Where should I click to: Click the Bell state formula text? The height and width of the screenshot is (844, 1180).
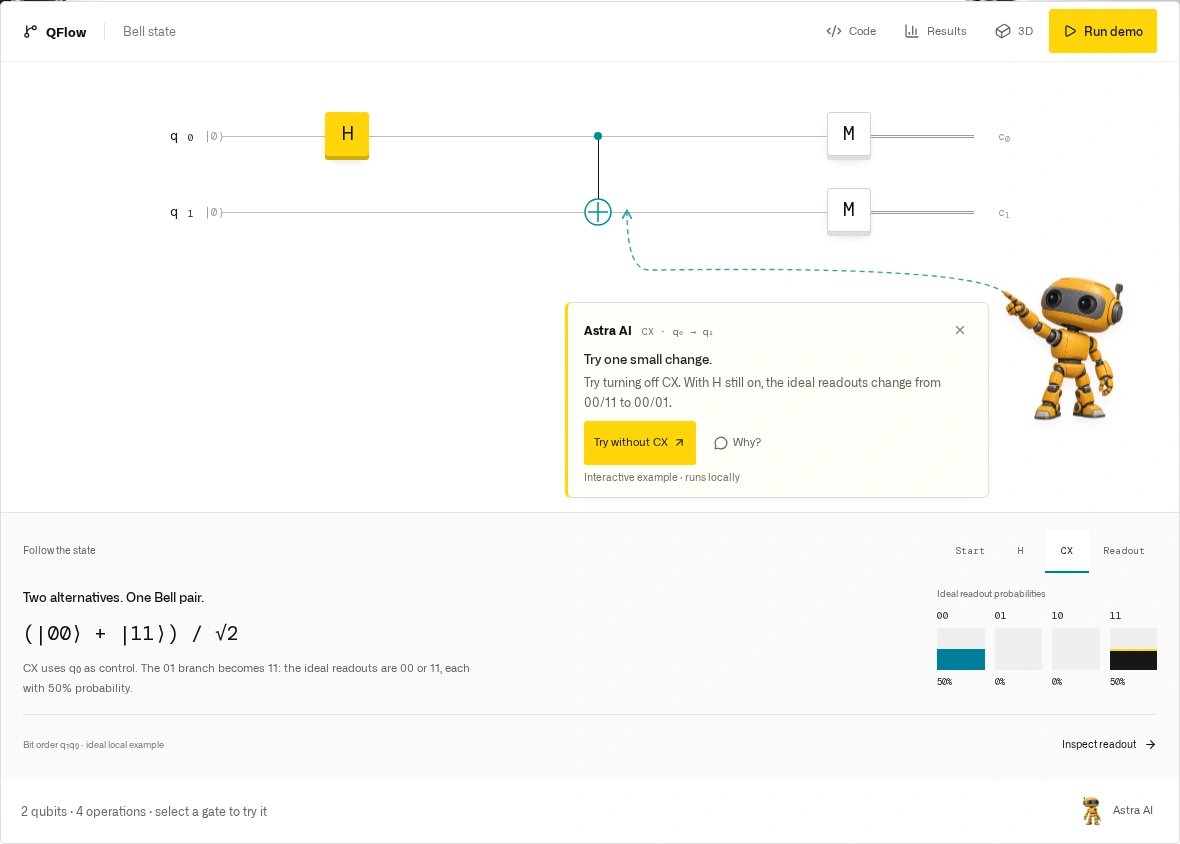131,633
